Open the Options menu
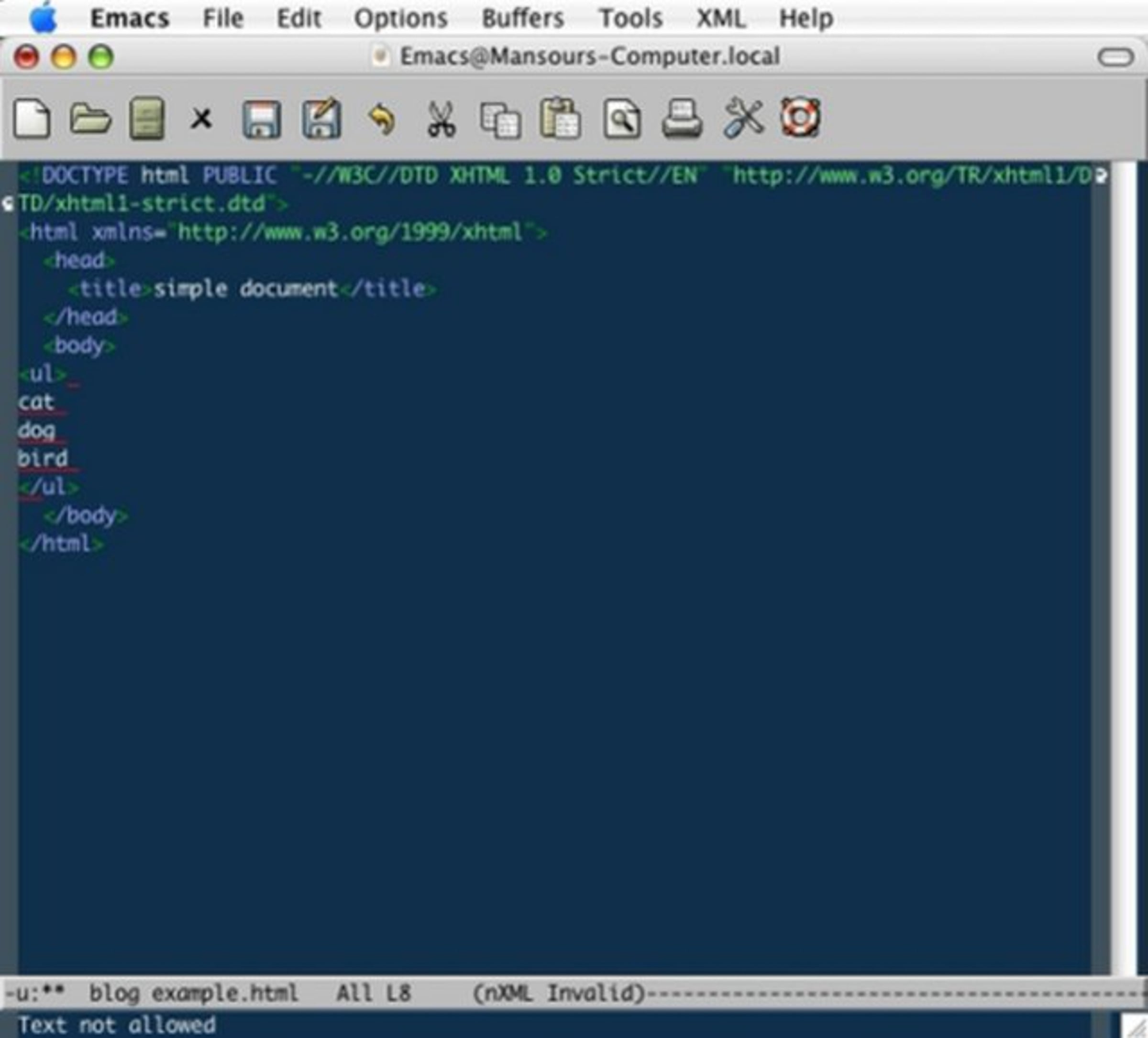Viewport: 1148px width, 1038px height. (401, 19)
